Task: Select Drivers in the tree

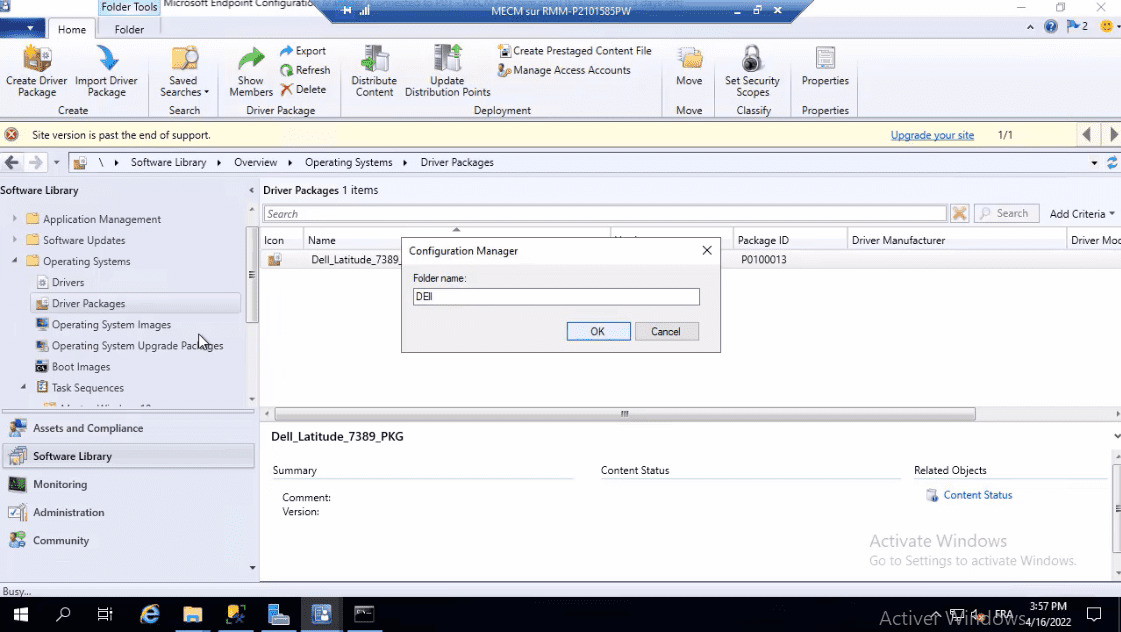Action: pos(67,282)
